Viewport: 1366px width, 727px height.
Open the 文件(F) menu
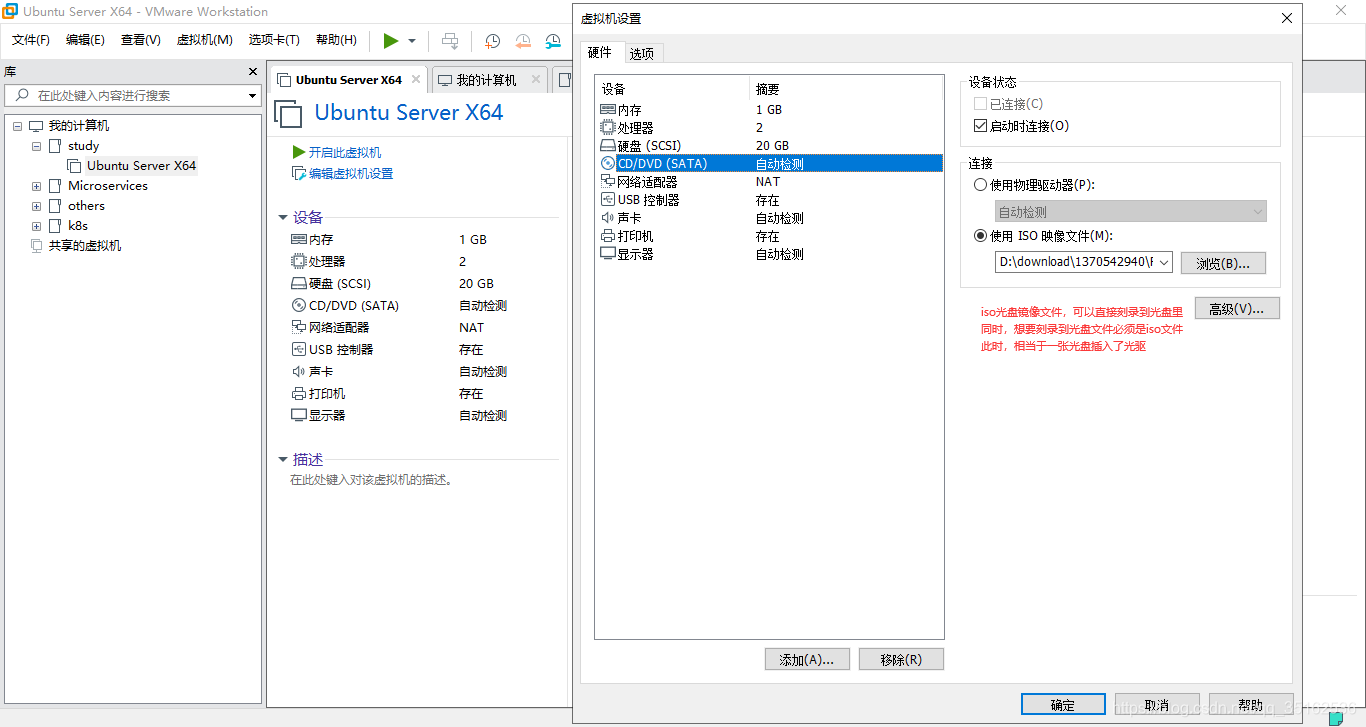(x=31, y=40)
